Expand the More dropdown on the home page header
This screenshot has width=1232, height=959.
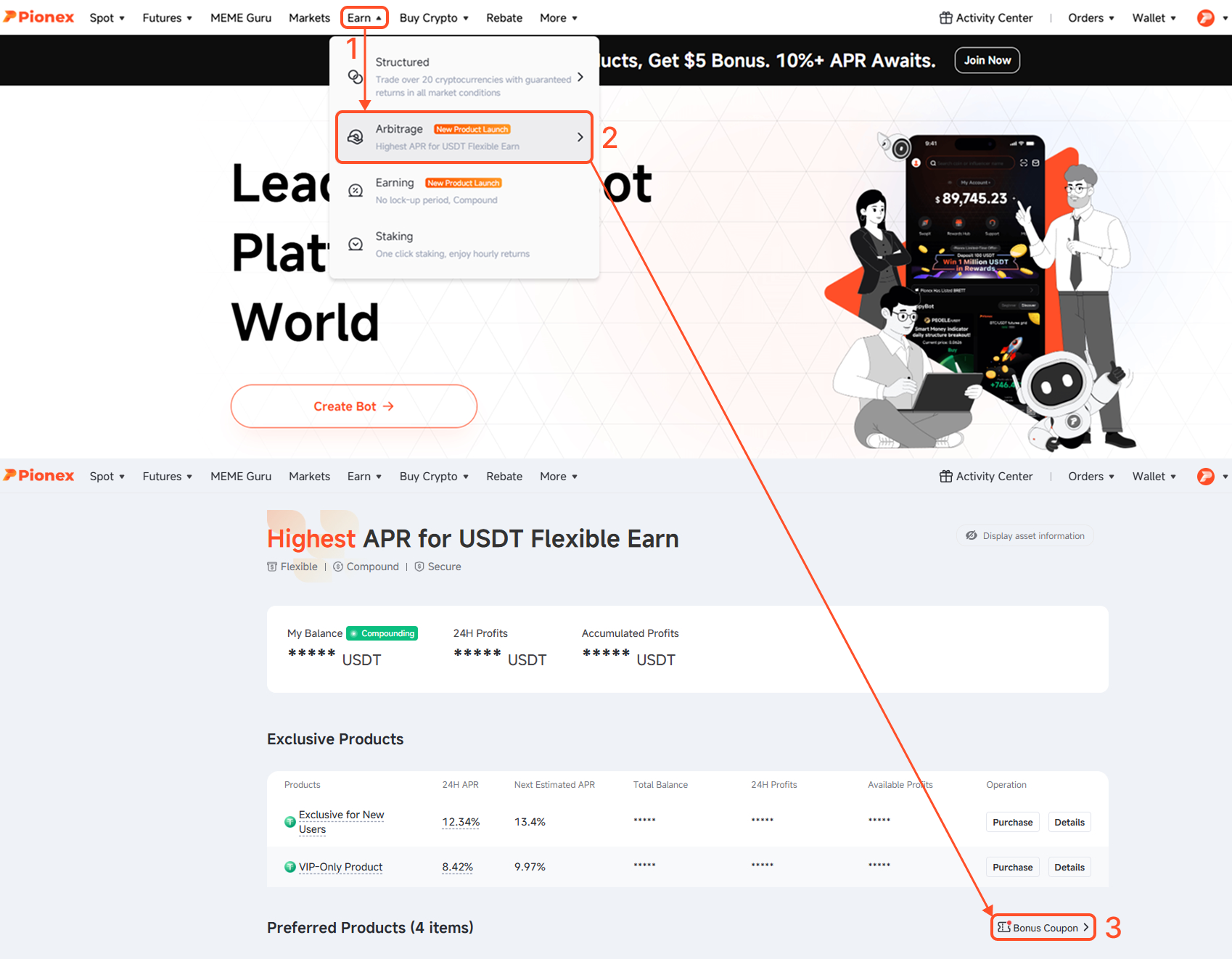559,18
